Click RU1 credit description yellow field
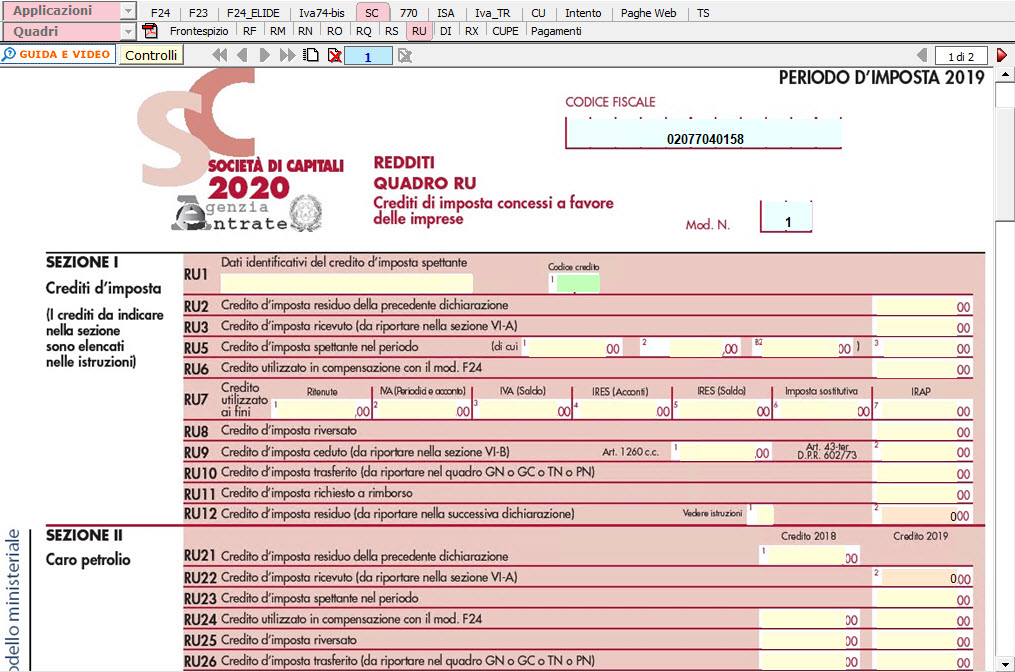Viewport: 1015px width, 672px height. (x=346, y=283)
